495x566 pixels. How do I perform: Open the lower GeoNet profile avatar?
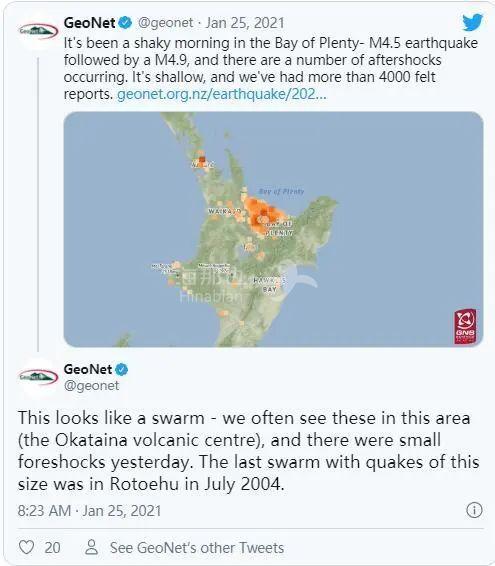38,378
